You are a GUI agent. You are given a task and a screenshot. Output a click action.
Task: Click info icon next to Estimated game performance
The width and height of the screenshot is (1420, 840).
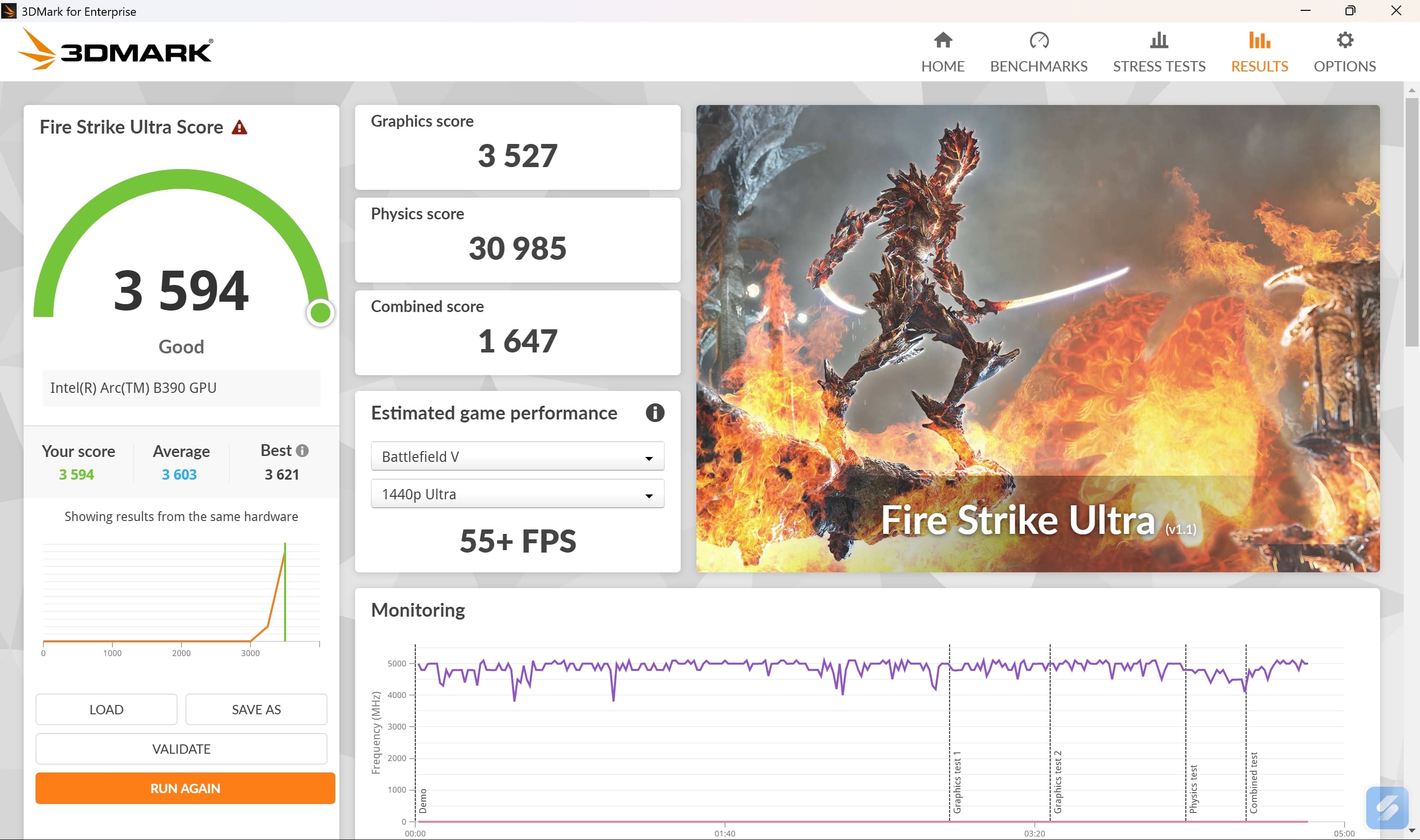click(655, 413)
